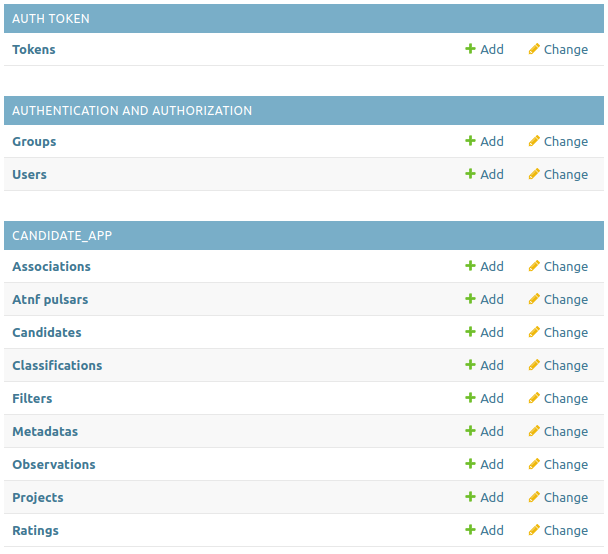The image size is (608, 554).
Task: Click the green plus icon in the Filters row
Action: [470, 397]
